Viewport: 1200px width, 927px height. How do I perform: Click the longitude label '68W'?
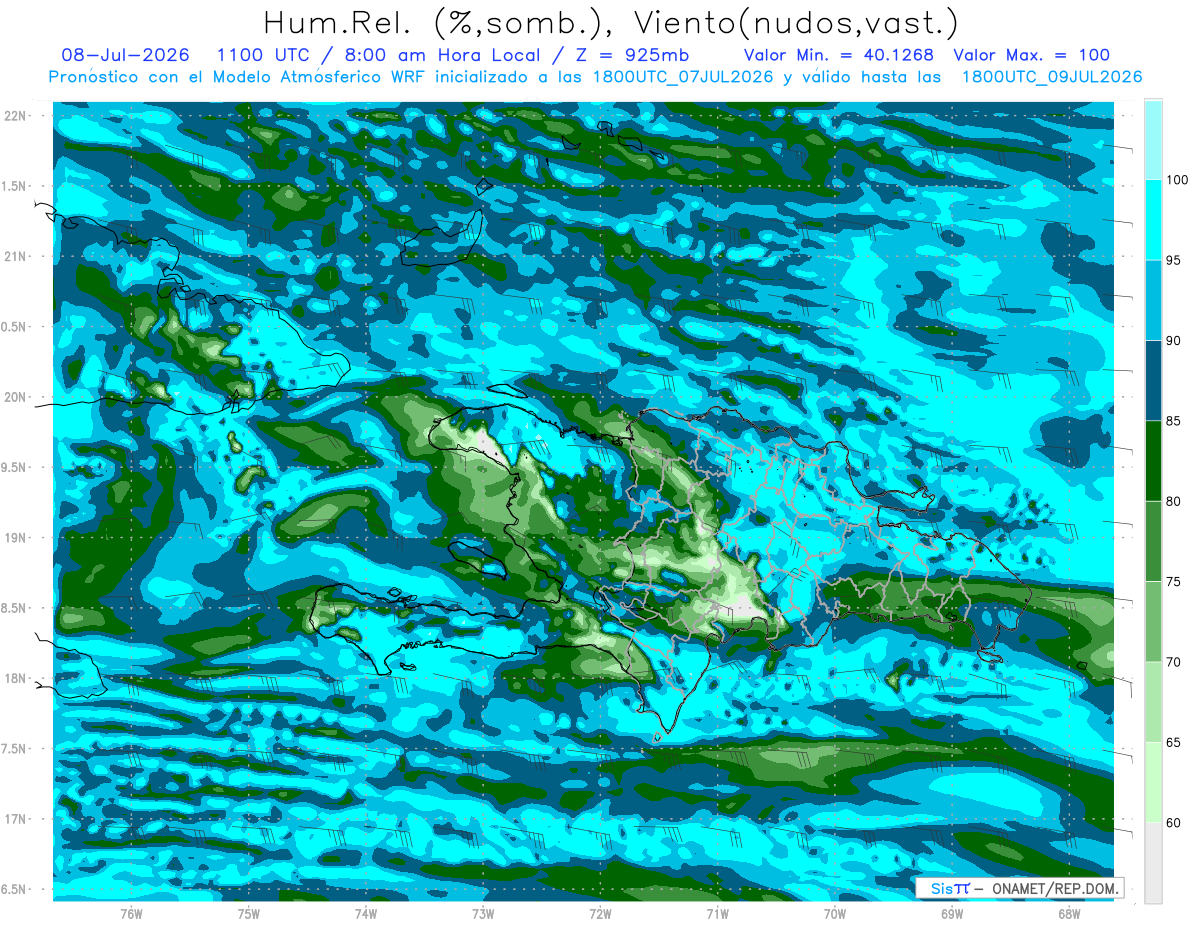pos(1069,913)
